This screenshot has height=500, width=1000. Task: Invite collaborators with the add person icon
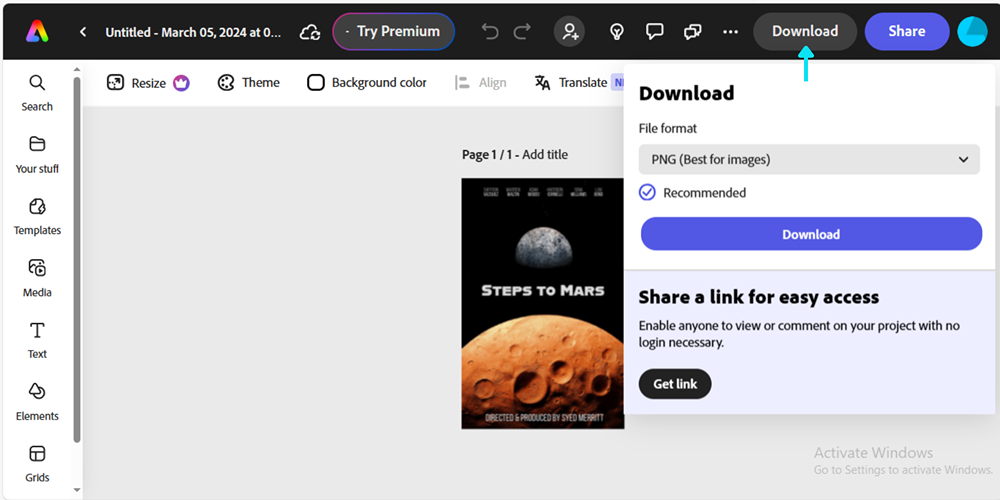point(570,31)
